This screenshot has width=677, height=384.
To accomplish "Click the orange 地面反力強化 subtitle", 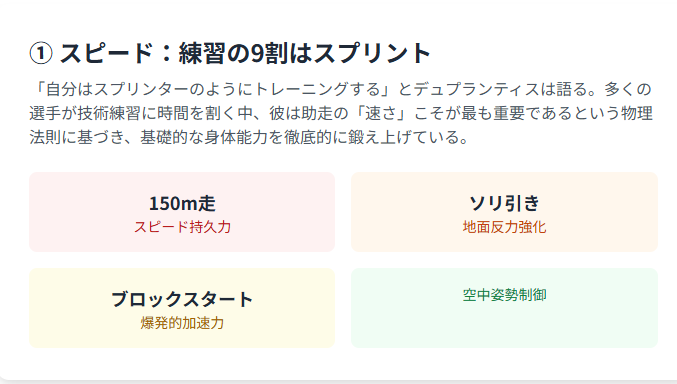I will pos(504,227).
